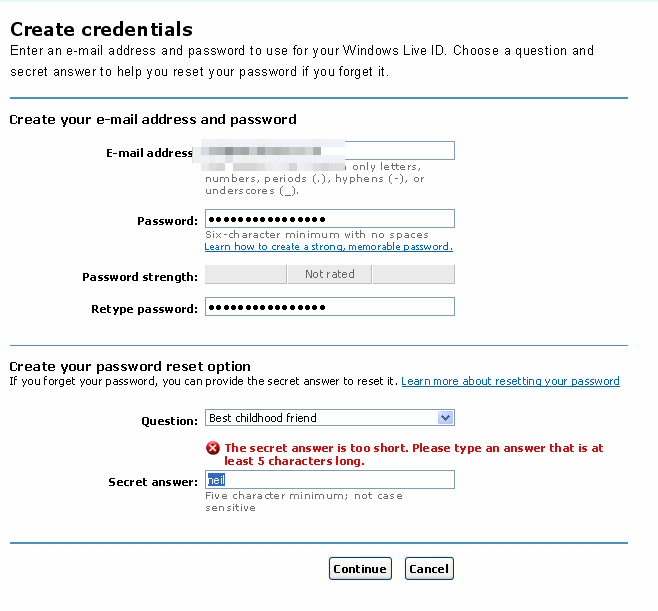658x611 pixels.
Task: Click the Cancel button
Action: [429, 569]
